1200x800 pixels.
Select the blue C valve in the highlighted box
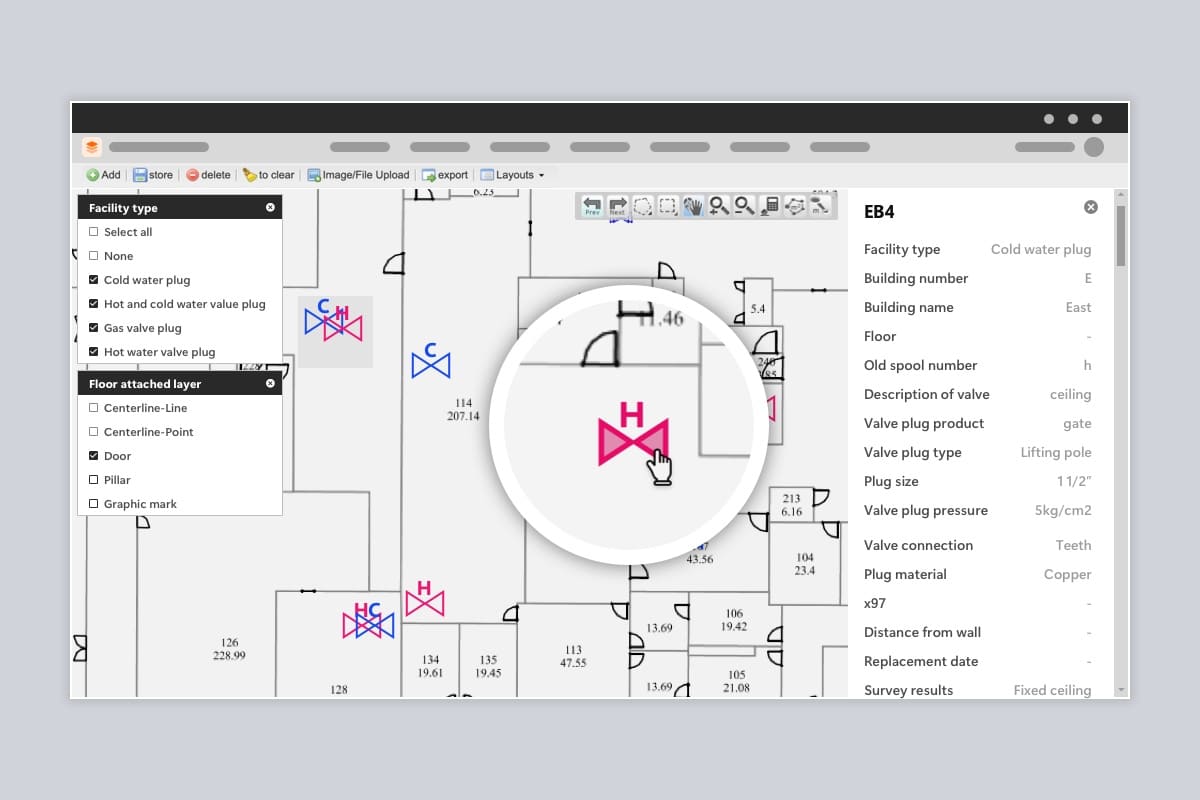point(322,317)
